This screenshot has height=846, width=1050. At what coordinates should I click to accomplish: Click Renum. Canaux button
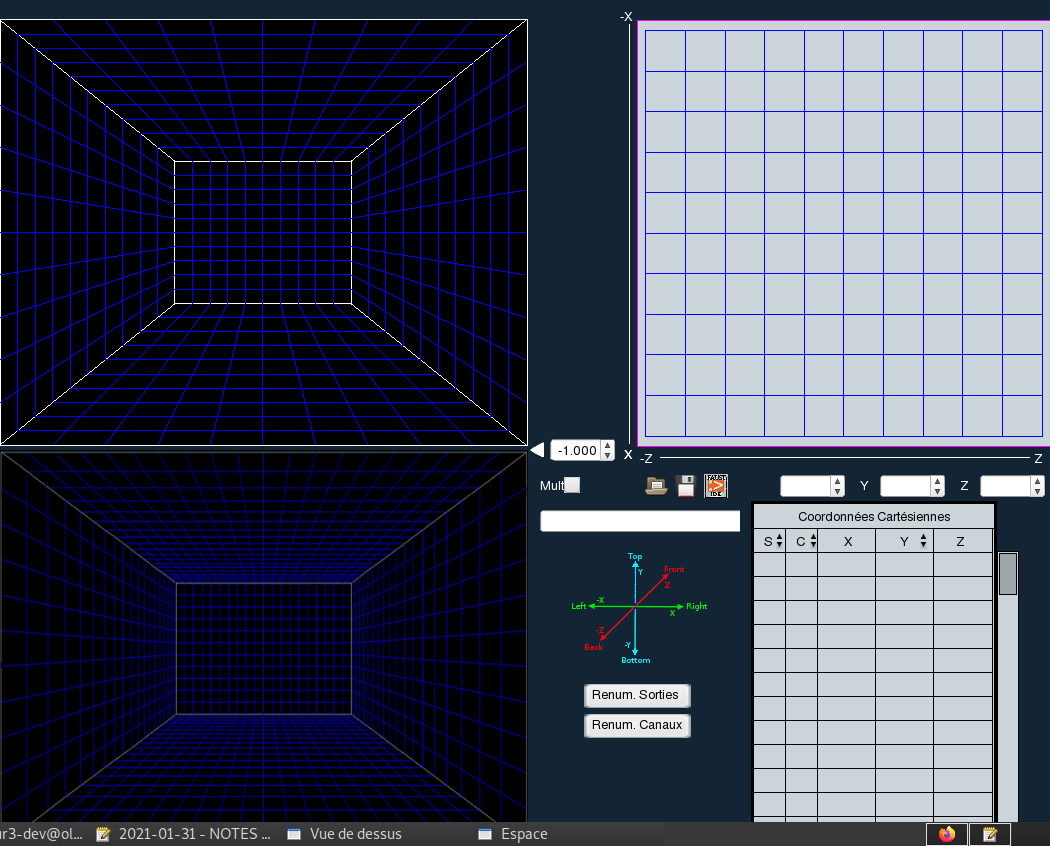click(636, 725)
